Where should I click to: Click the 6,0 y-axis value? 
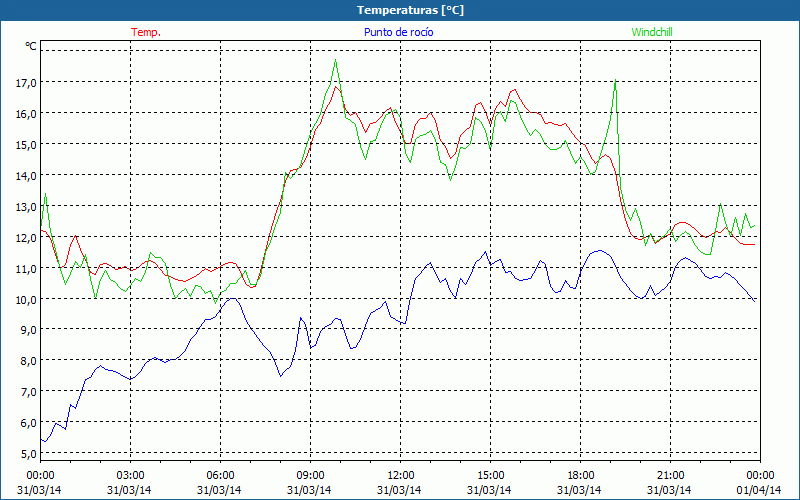tap(28, 422)
